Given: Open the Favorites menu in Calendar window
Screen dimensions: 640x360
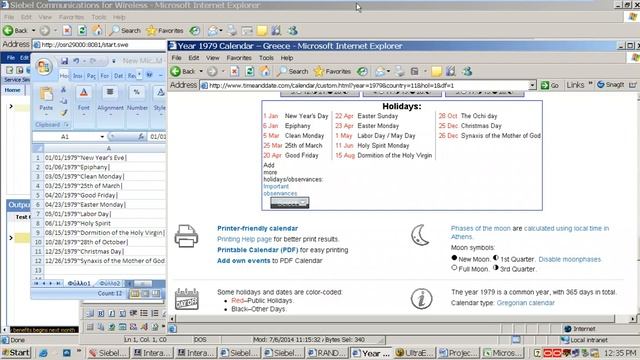Looking at the screenshot, I should pos(239,58).
